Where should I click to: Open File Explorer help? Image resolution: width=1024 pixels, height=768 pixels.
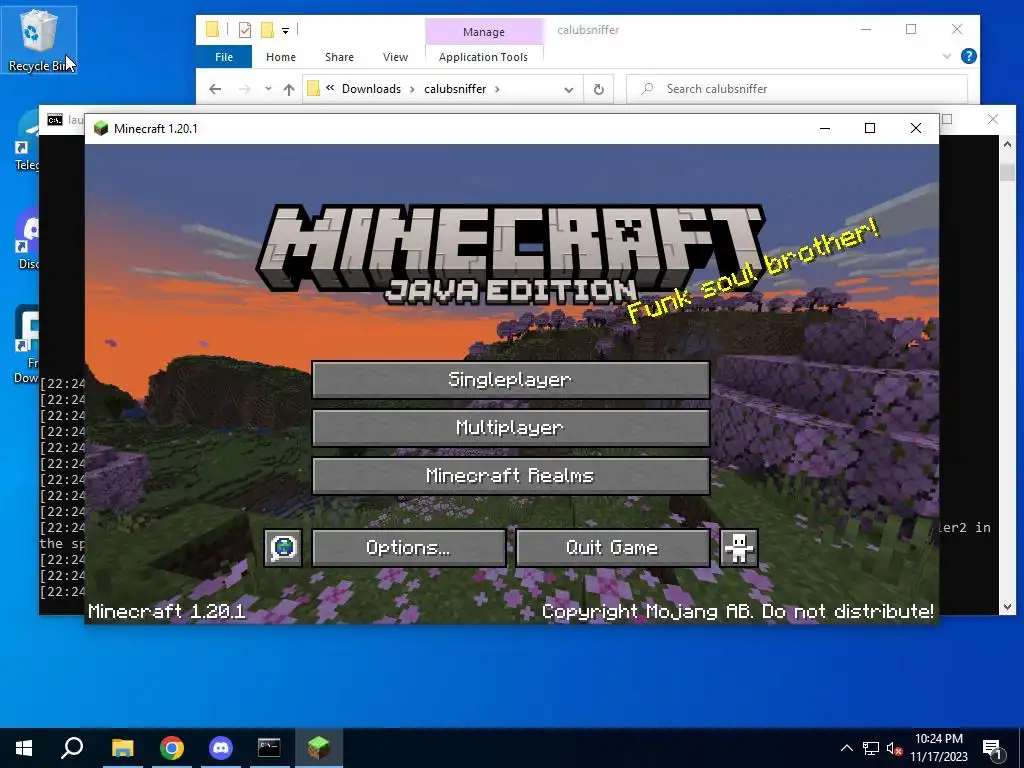point(968,57)
